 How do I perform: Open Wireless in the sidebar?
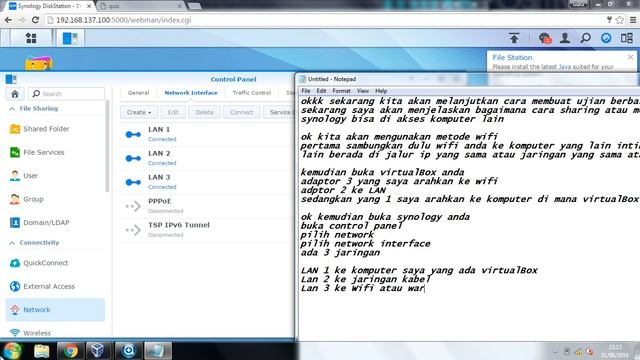coord(55,333)
